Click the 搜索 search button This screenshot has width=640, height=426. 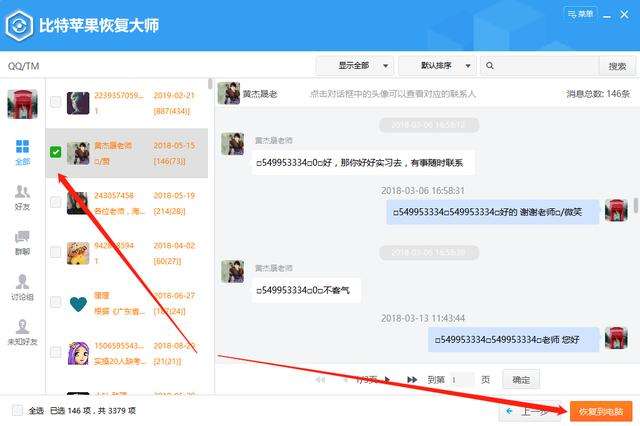coord(617,66)
